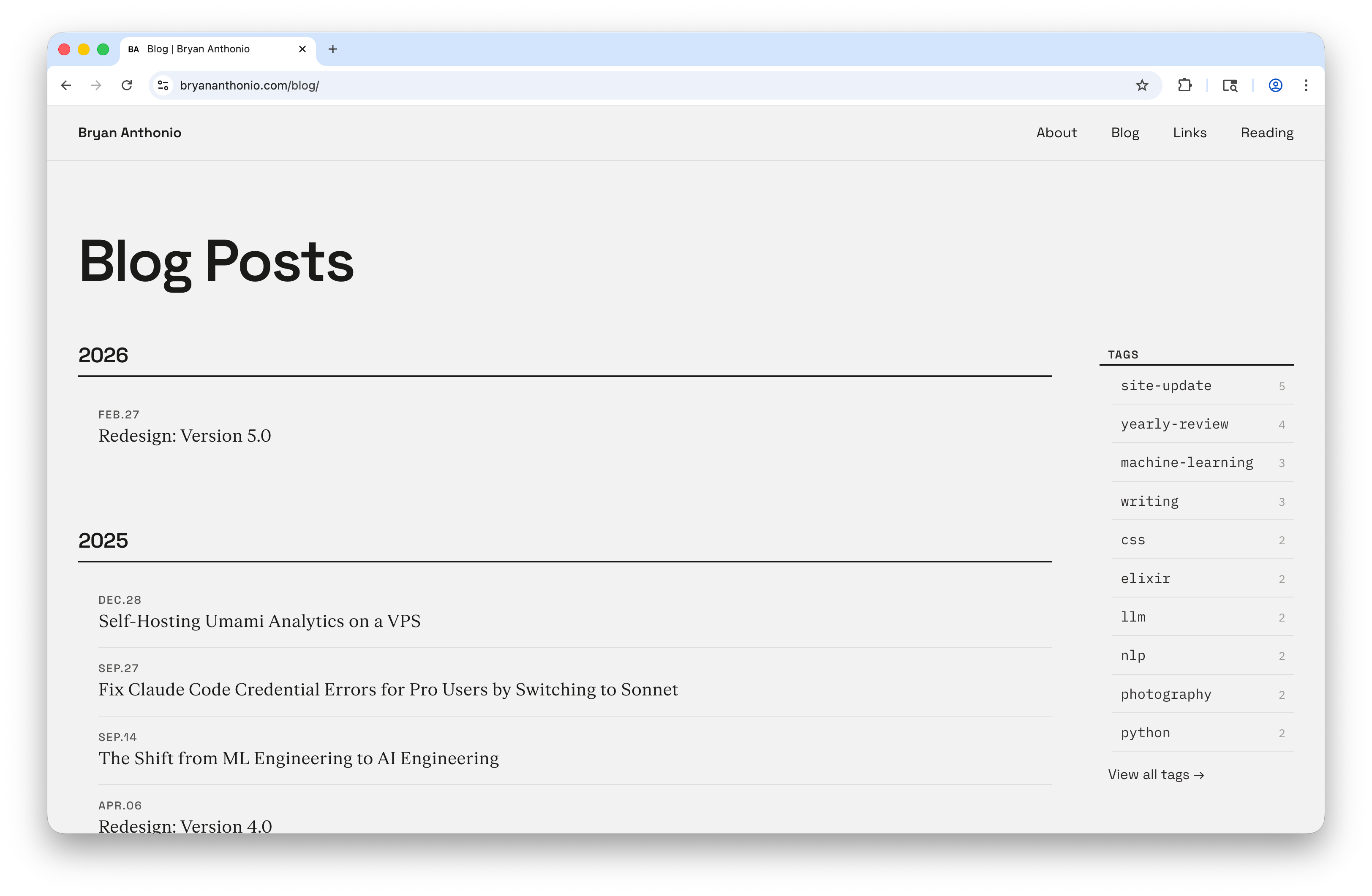1372x896 pixels.
Task: Reload the current page
Action: pyautogui.click(x=127, y=85)
